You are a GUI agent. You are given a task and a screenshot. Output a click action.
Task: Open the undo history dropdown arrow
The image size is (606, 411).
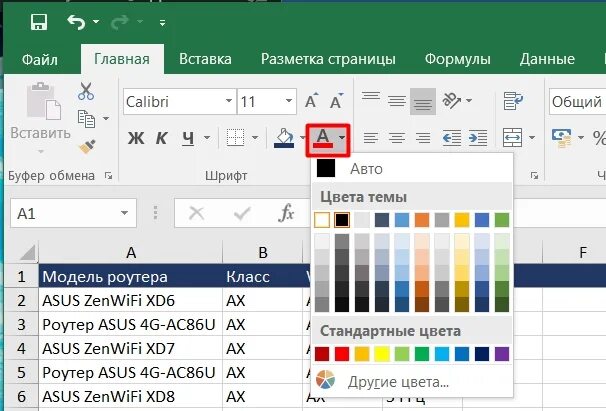pyautogui.click(x=95, y=22)
